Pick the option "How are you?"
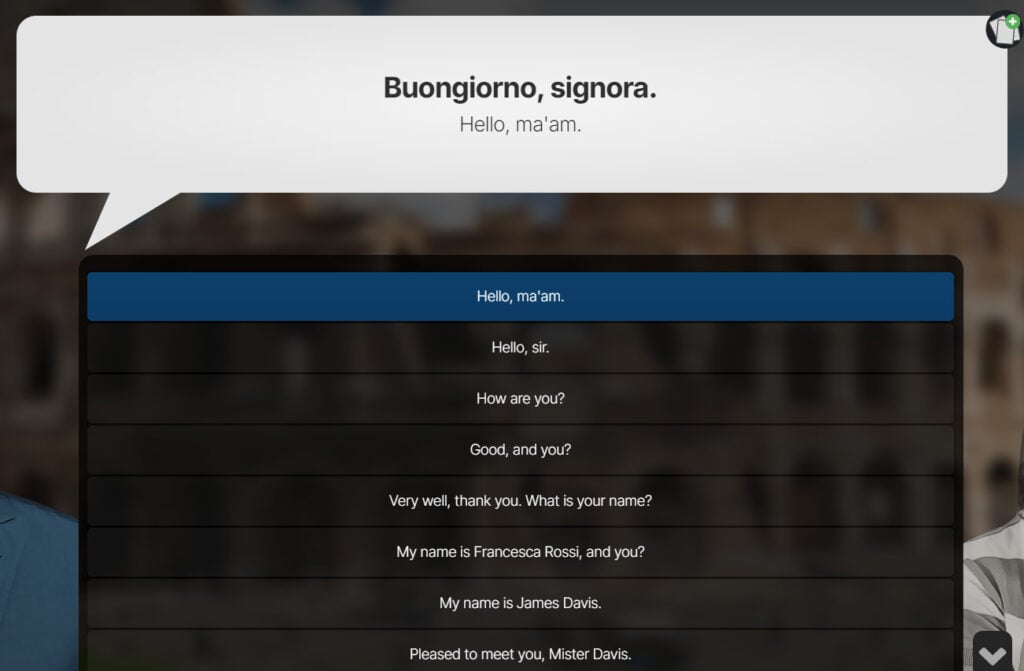The height and width of the screenshot is (671, 1024). click(x=521, y=398)
